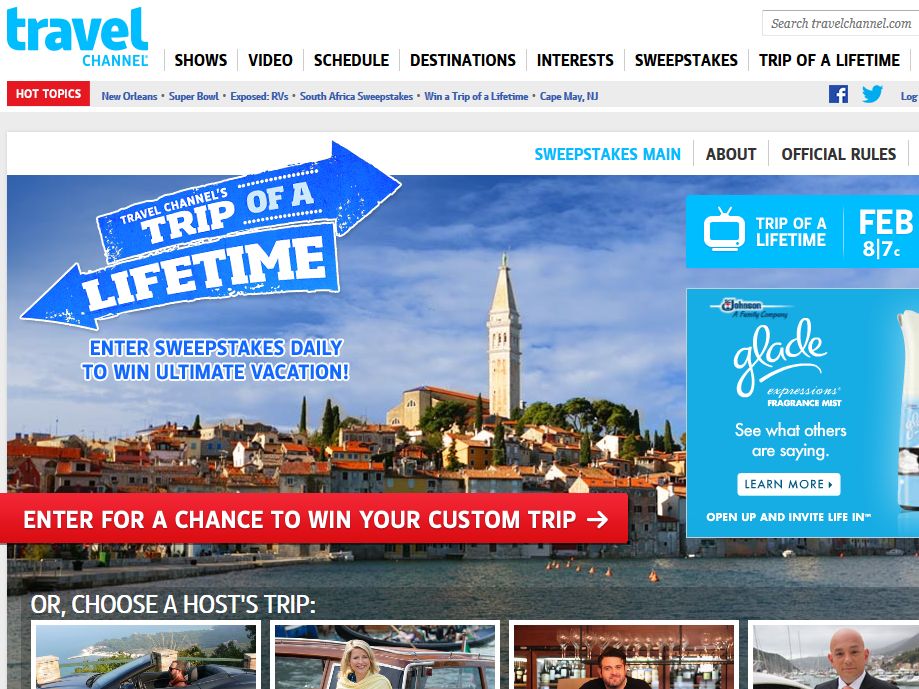The width and height of the screenshot is (919, 689).
Task: Click the Glade logo in the ad
Action: click(780, 357)
